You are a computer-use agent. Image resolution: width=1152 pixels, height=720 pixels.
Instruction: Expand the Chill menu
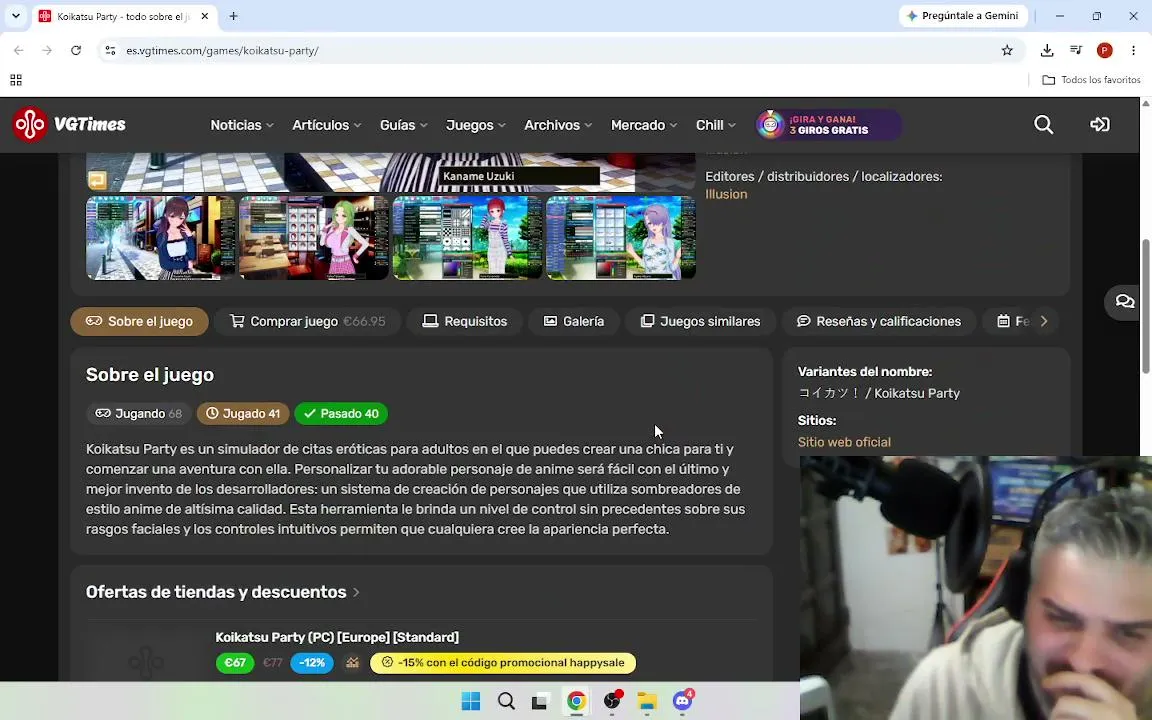tap(716, 125)
